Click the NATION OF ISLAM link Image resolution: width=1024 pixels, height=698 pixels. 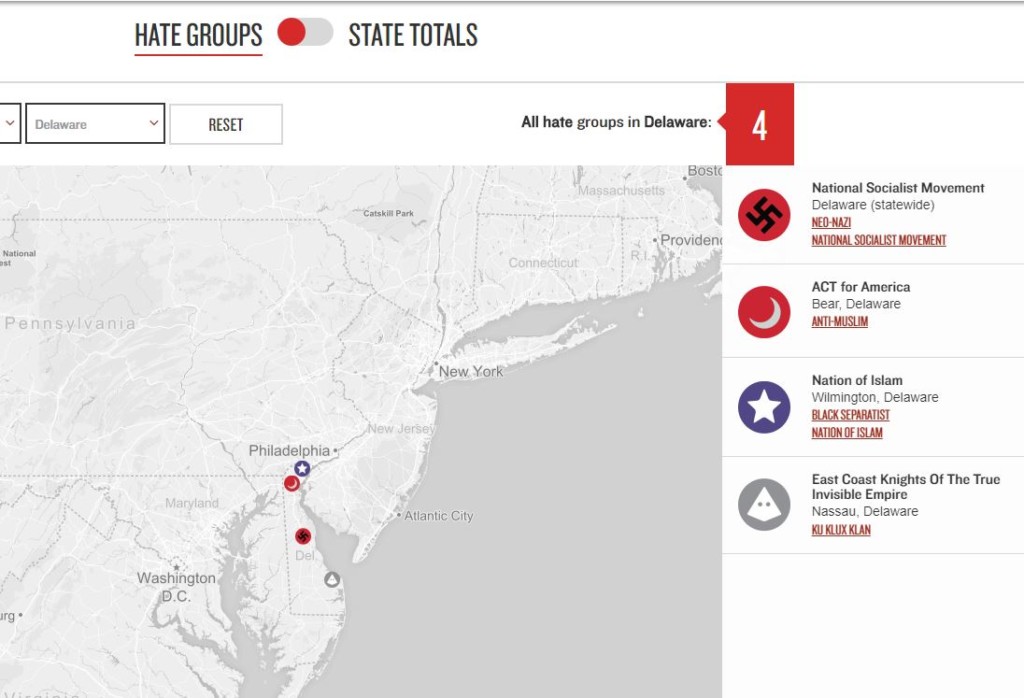(847, 433)
